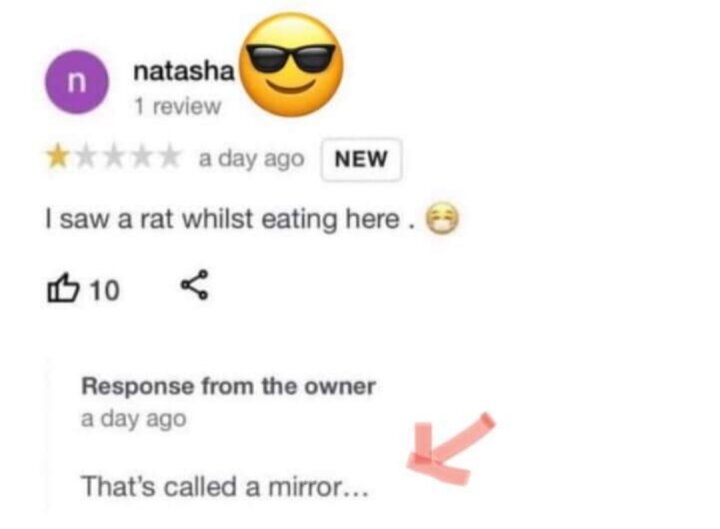This screenshot has height=529, width=720.
Task: Click natasha's purple avatar circle
Action: pos(77,82)
